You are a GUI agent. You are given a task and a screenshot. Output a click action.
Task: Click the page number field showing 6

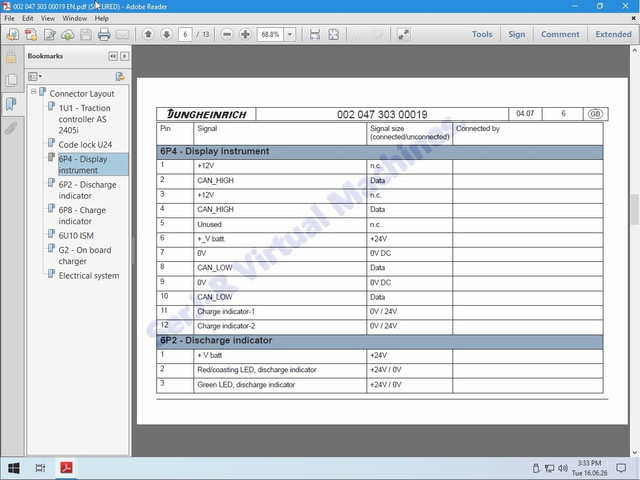pos(185,34)
